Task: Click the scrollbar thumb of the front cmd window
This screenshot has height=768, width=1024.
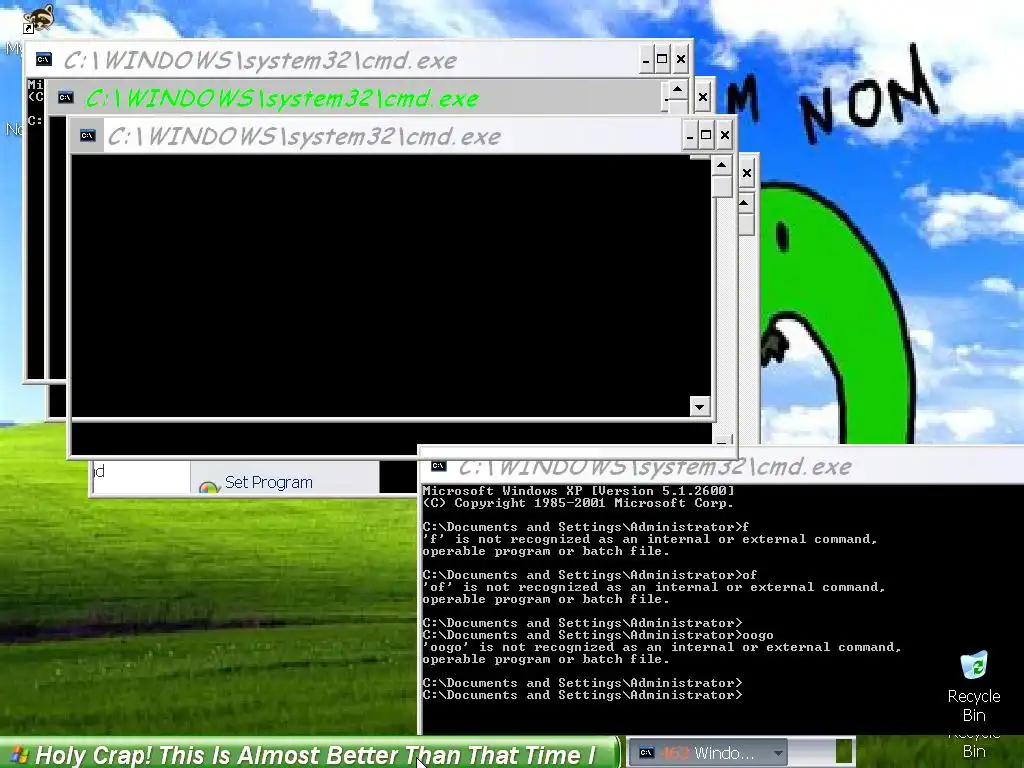Action: tap(721, 186)
